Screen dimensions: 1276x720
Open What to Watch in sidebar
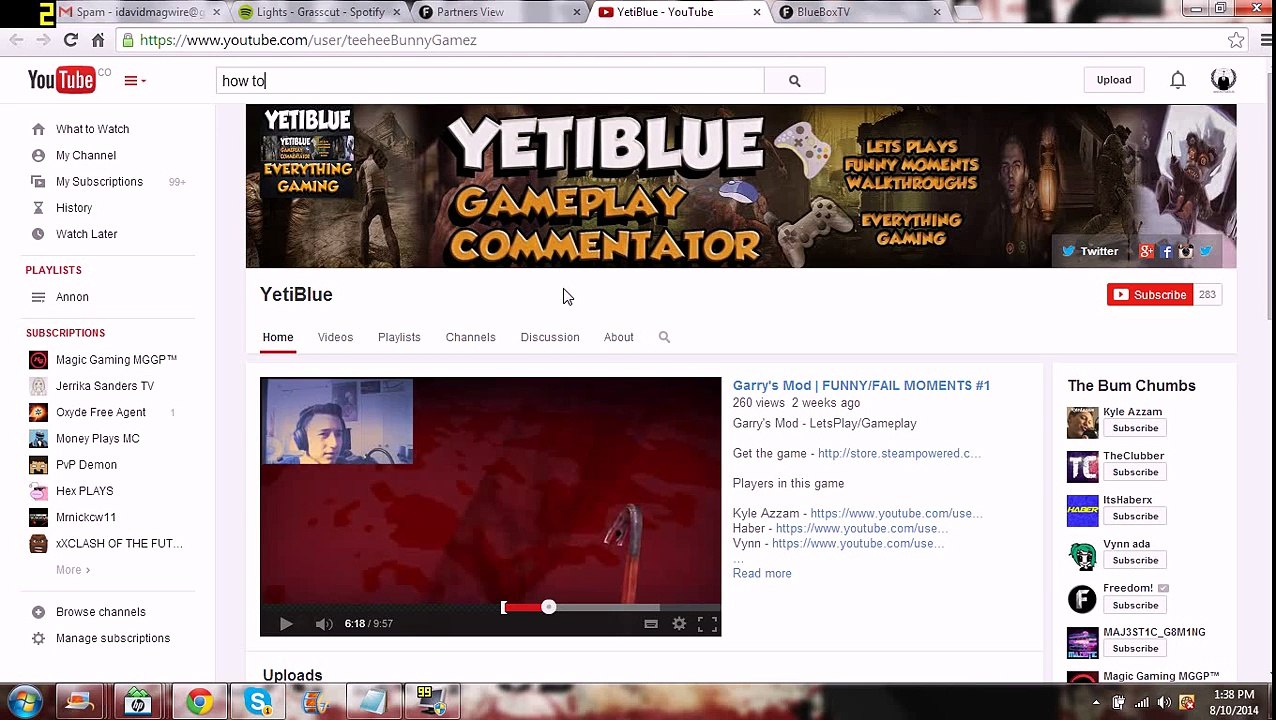(x=92, y=129)
